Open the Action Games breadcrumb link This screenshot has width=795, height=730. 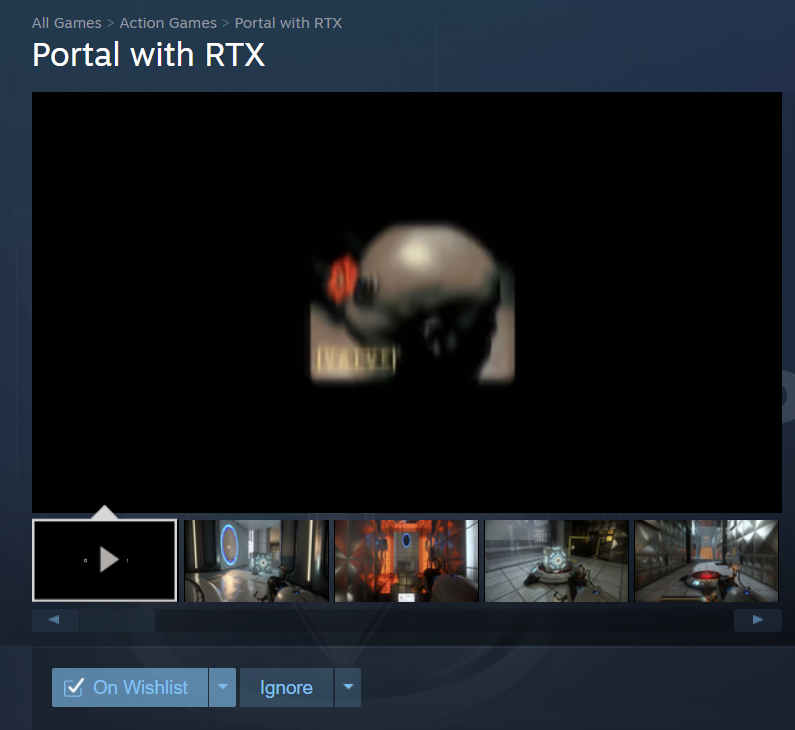[x=168, y=23]
